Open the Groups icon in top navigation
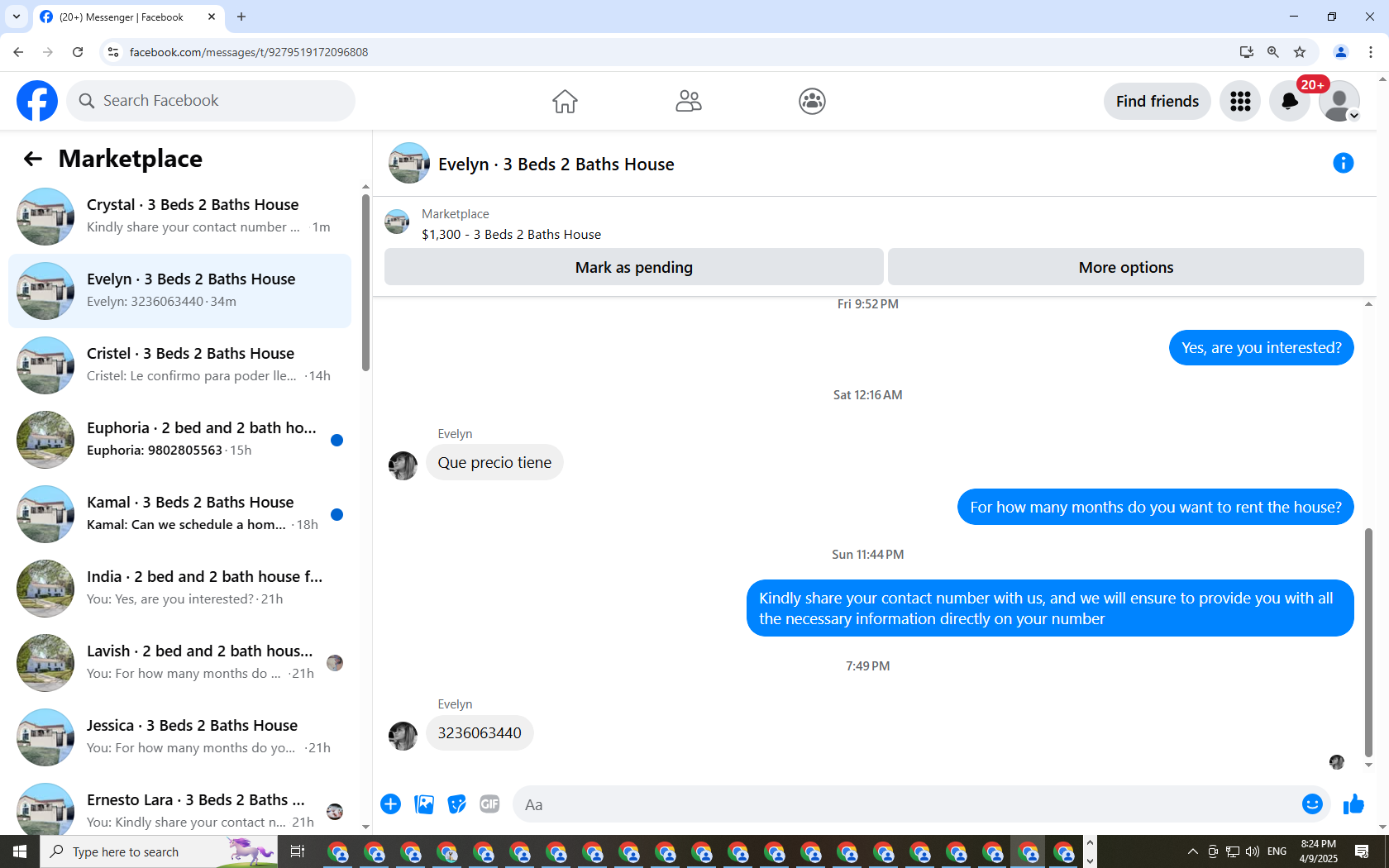 812,101
